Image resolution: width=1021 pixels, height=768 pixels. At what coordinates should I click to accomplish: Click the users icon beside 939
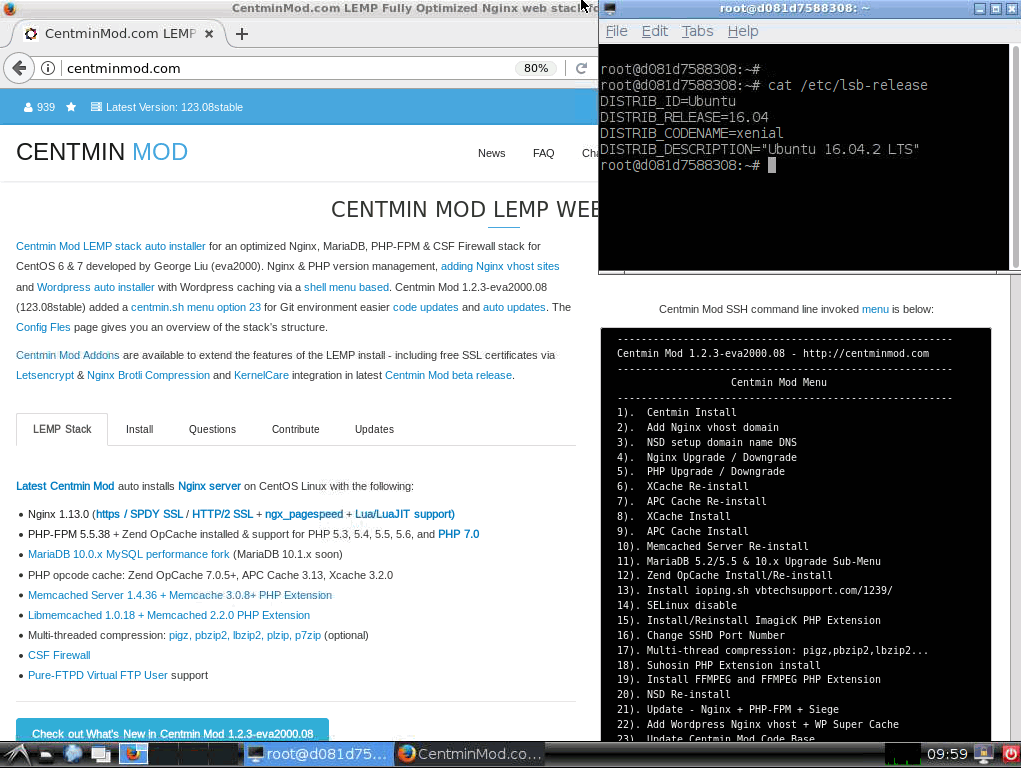click(28, 107)
